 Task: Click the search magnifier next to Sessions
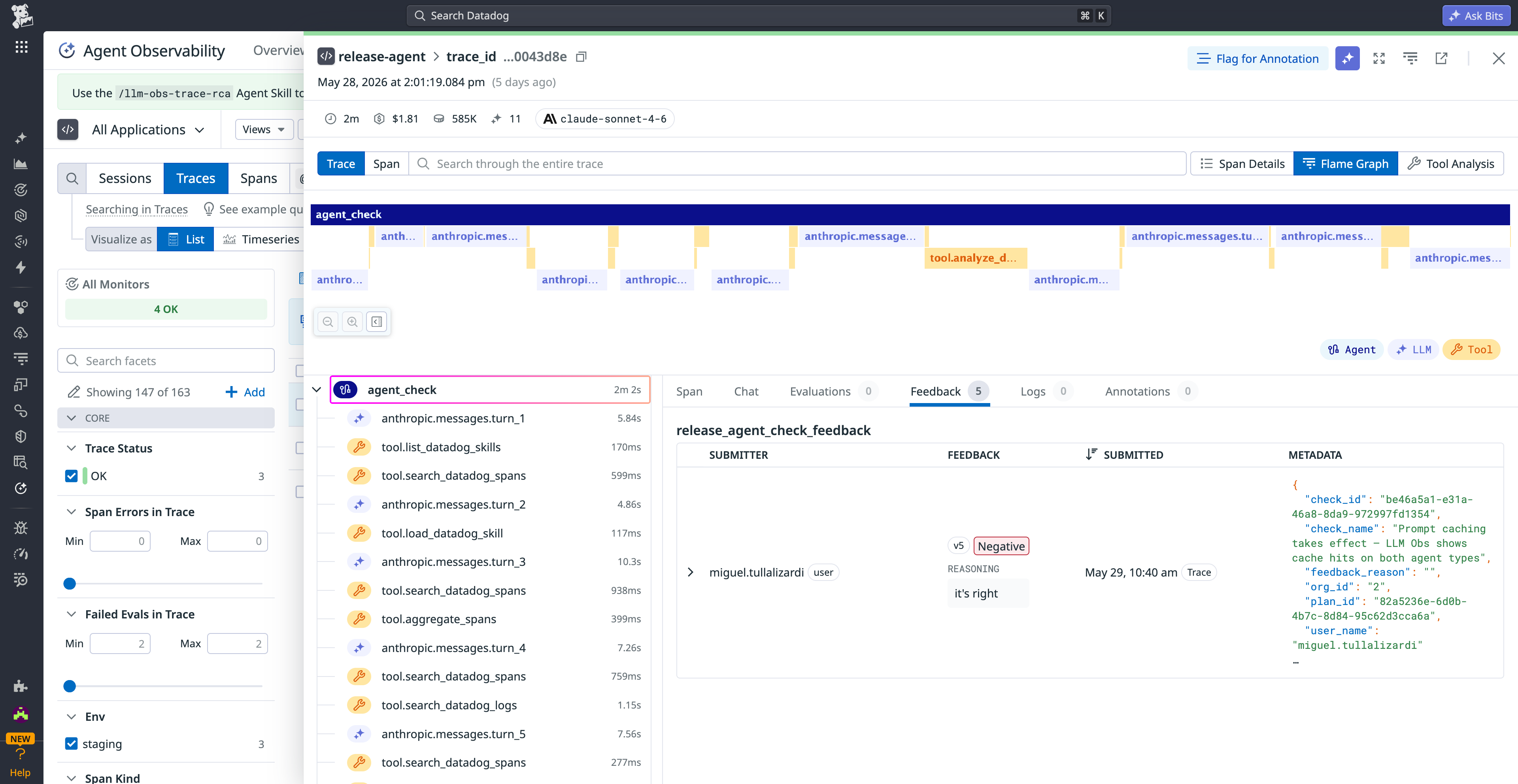72,179
